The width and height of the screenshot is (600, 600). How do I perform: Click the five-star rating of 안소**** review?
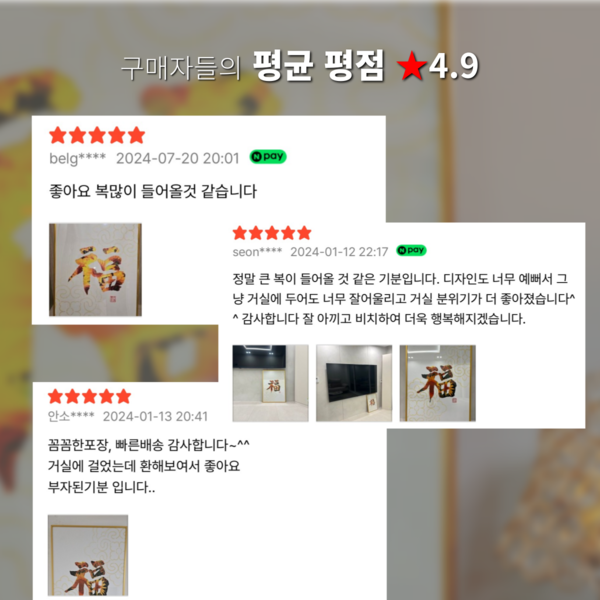90,396
